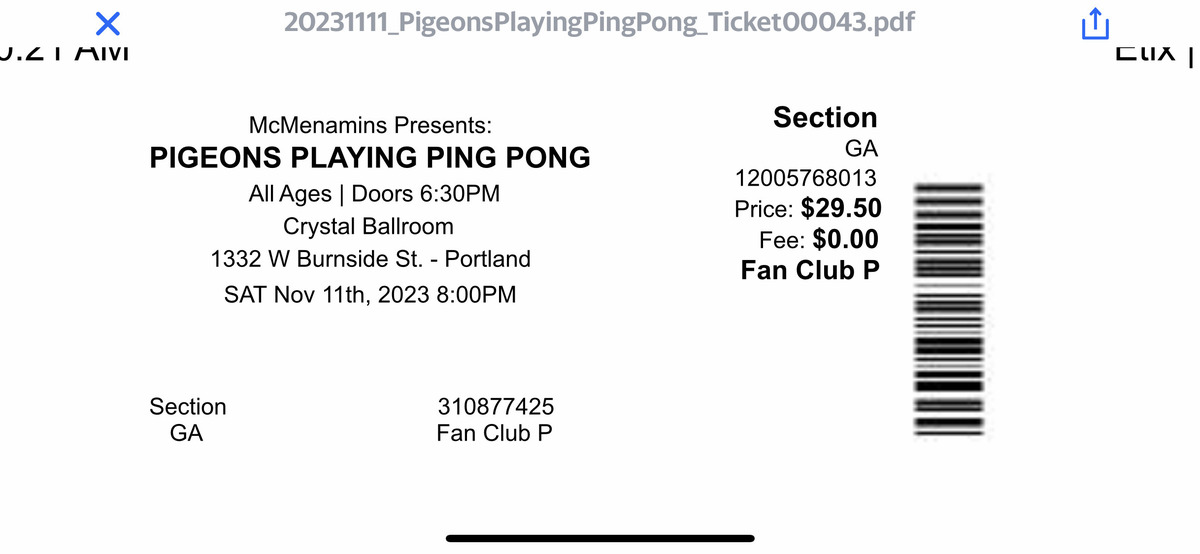1200x554 pixels.
Task: Select the SAT Nov 11th, 2023 date line
Action: [x=370, y=295]
